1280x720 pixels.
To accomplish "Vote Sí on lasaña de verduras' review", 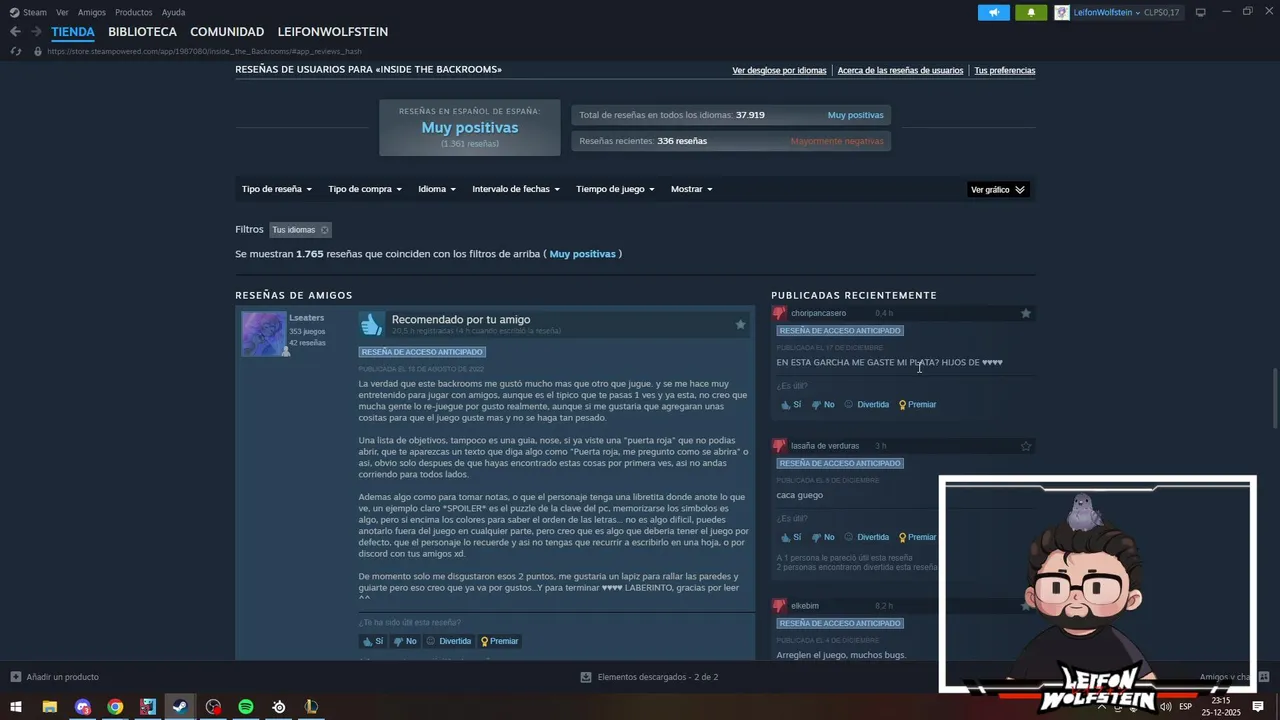I will click(791, 537).
